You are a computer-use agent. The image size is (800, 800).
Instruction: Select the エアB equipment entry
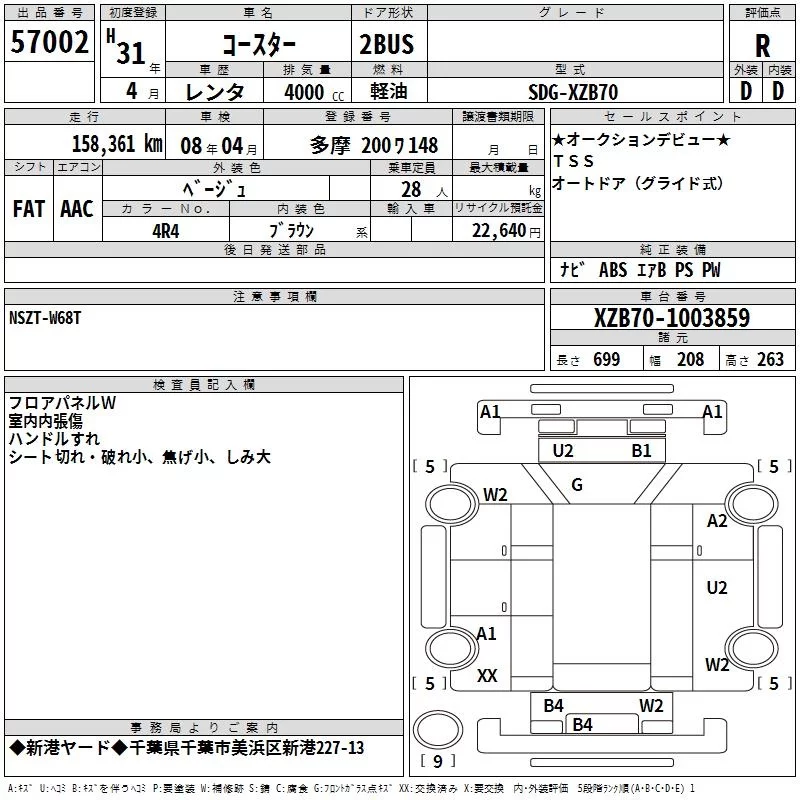[652, 269]
